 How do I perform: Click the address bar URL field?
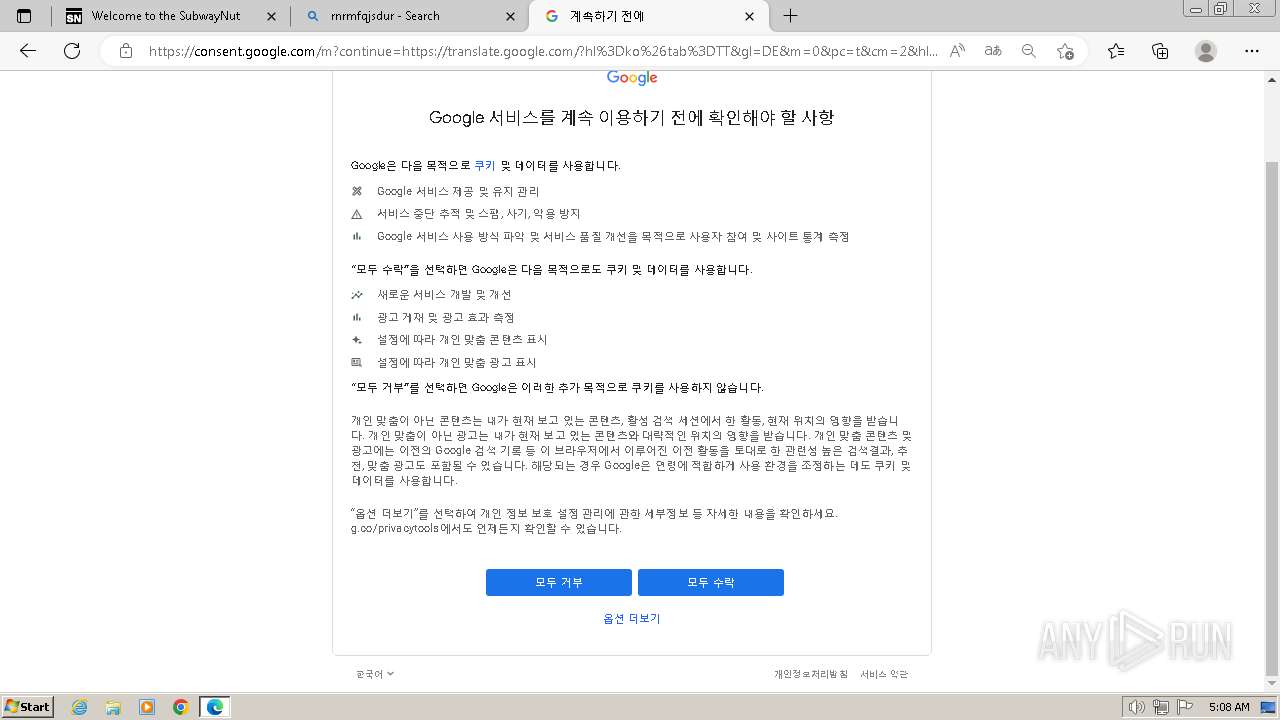click(x=543, y=51)
